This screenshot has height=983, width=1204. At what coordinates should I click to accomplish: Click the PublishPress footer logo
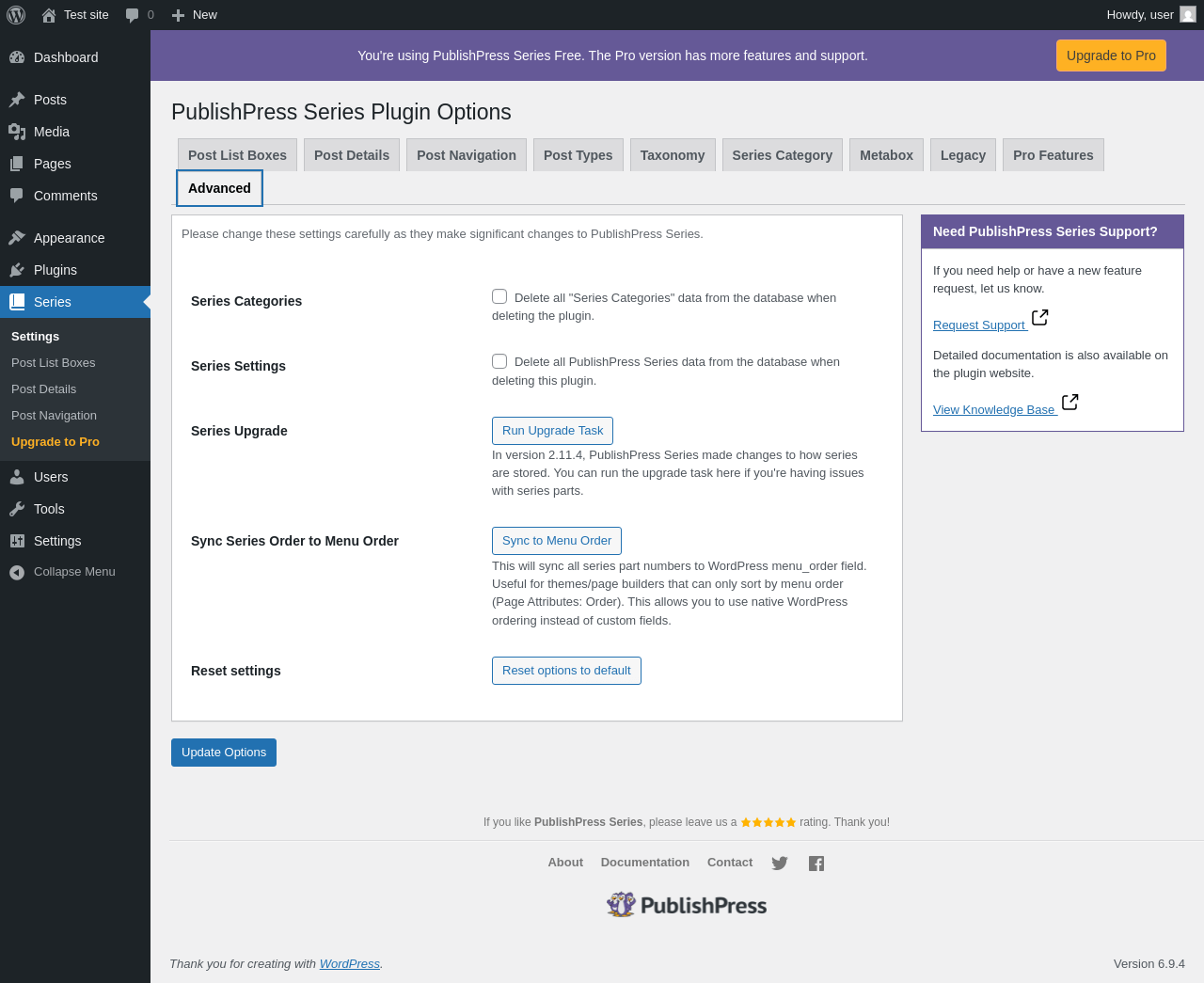(687, 905)
